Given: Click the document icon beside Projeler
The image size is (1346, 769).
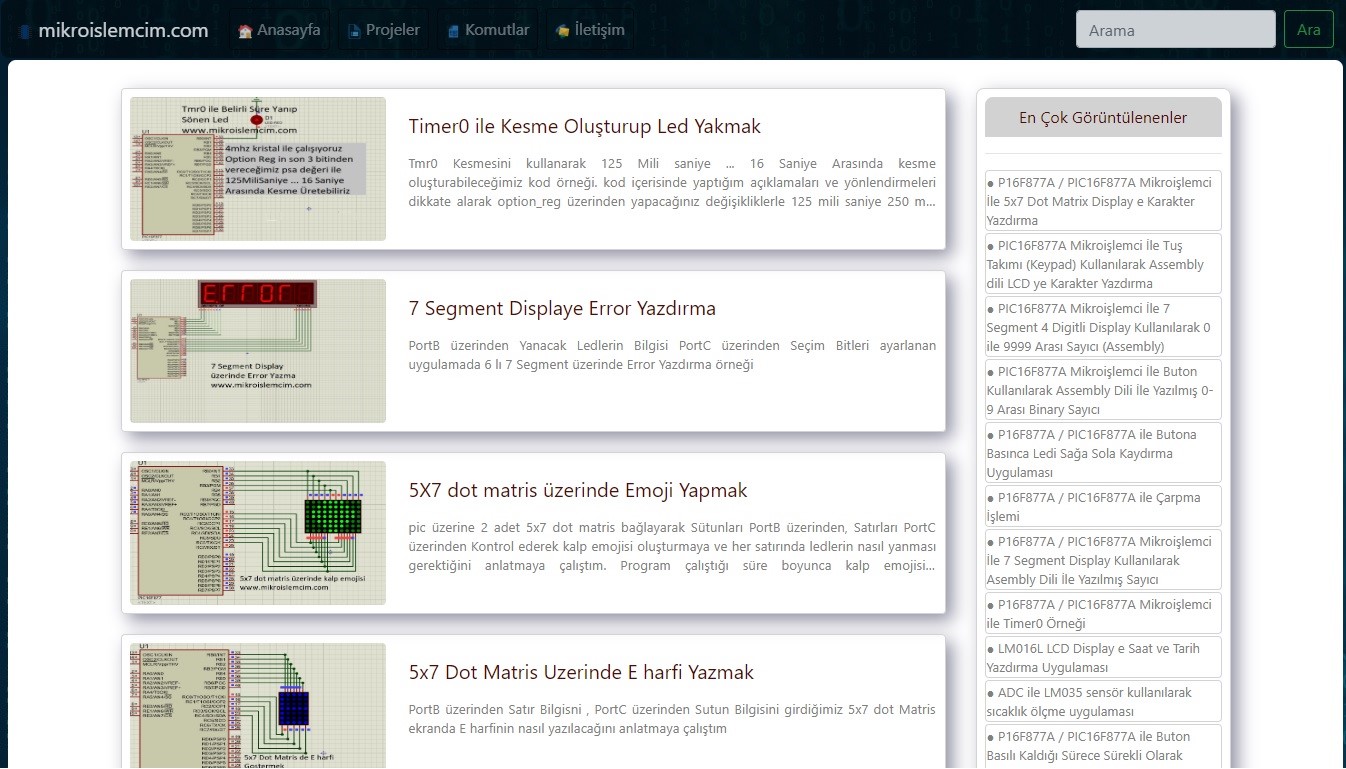Looking at the screenshot, I should pyautogui.click(x=354, y=31).
